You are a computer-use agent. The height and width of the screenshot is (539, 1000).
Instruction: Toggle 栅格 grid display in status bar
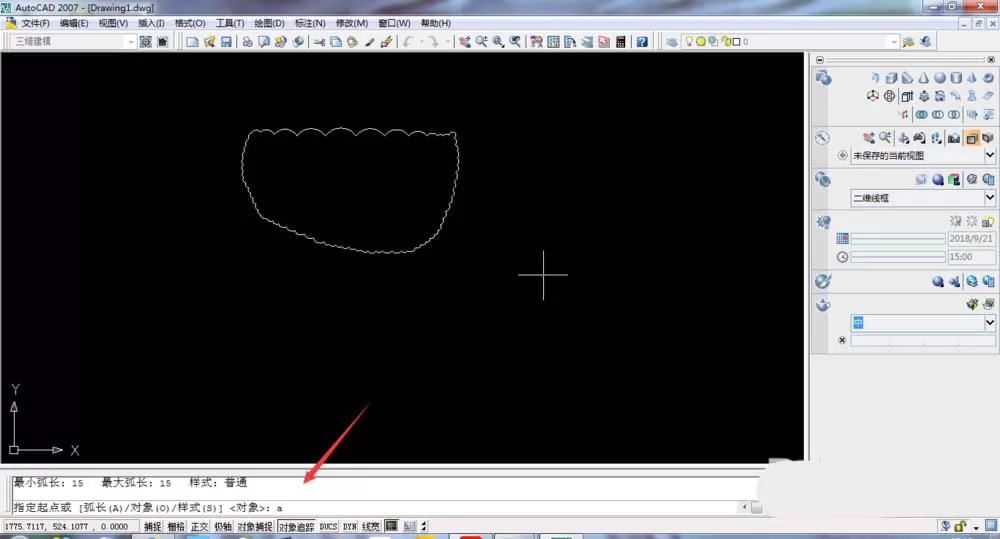tap(175, 526)
